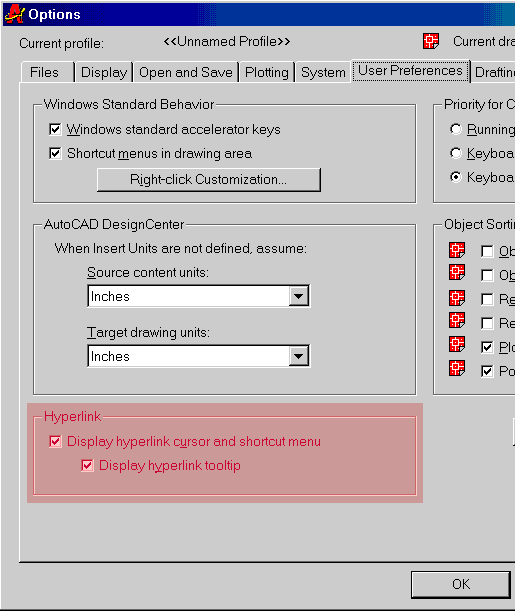The width and height of the screenshot is (515, 611).
Task: Select the middle Keyboa priority radio button
Action: (x=455, y=153)
